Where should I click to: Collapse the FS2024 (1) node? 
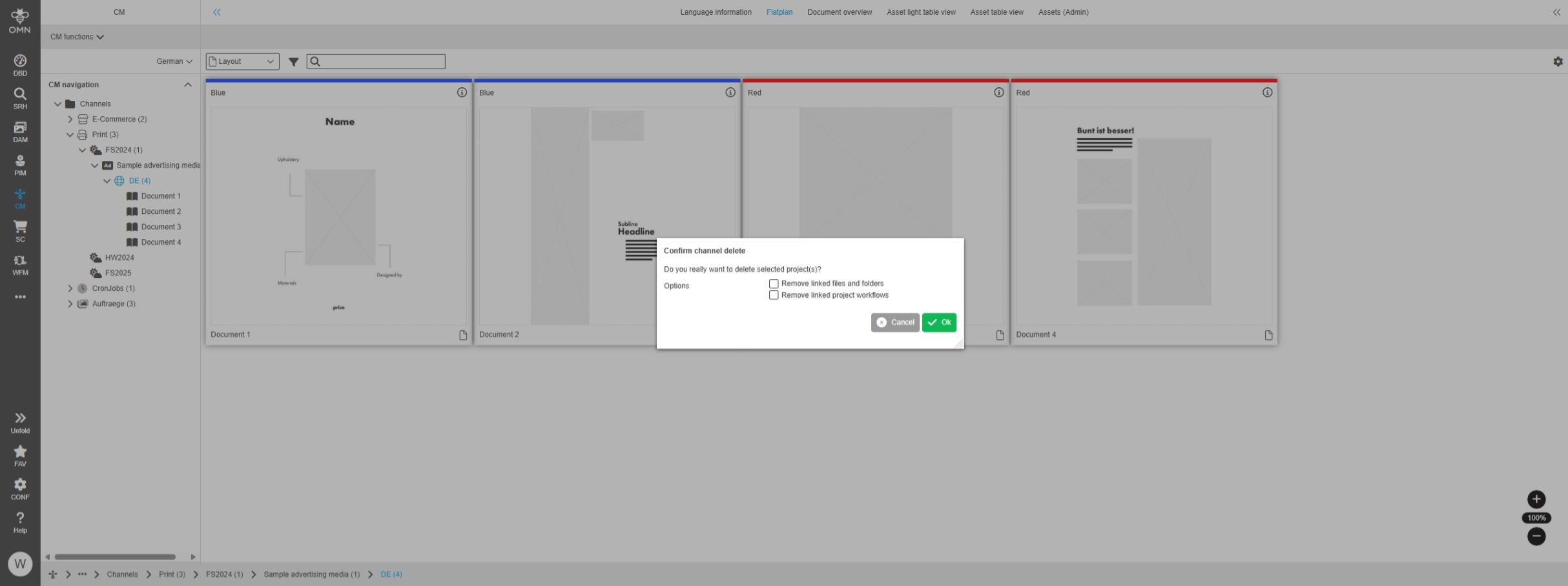[x=82, y=150]
